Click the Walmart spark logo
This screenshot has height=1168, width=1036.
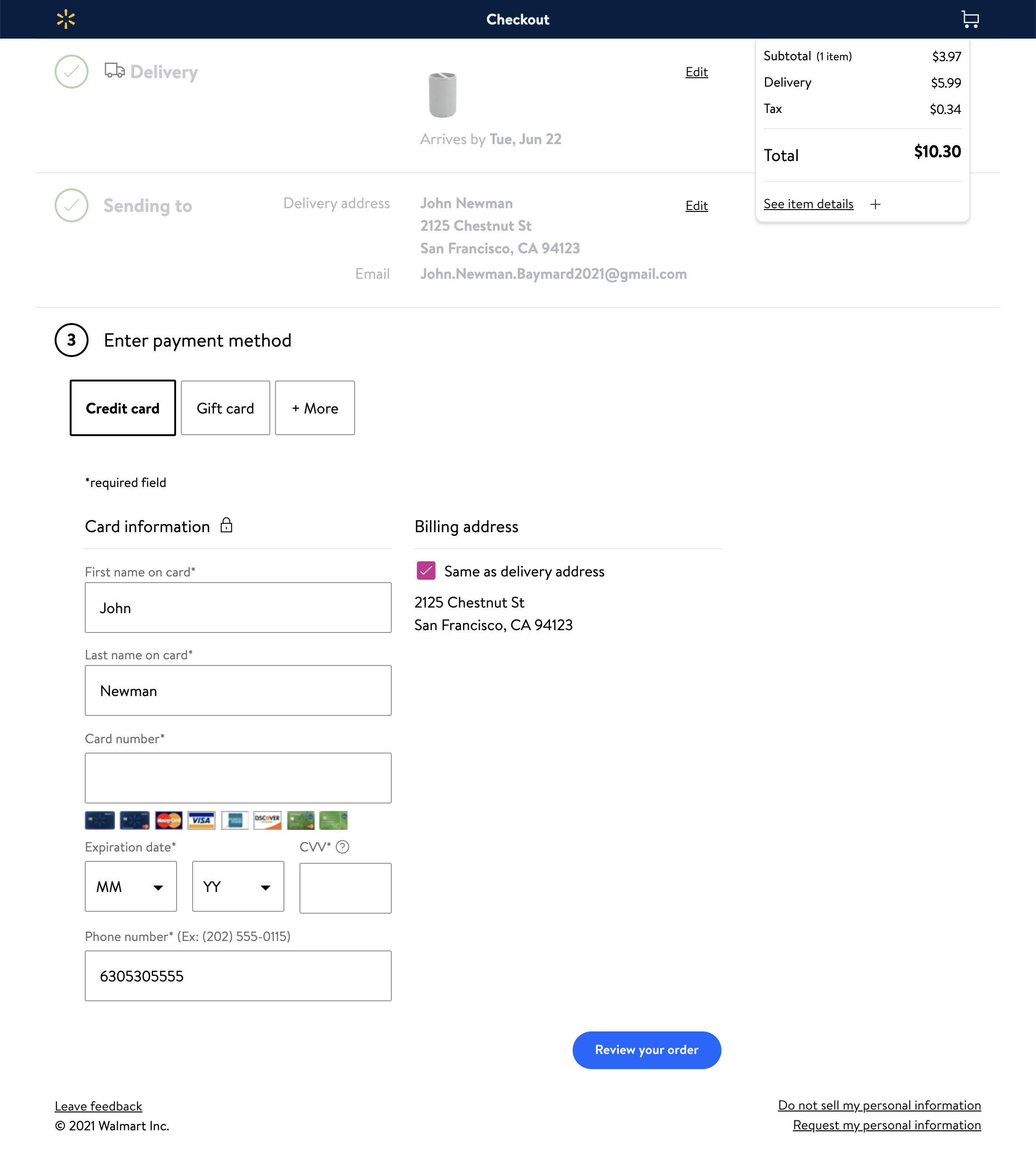pyautogui.click(x=66, y=19)
